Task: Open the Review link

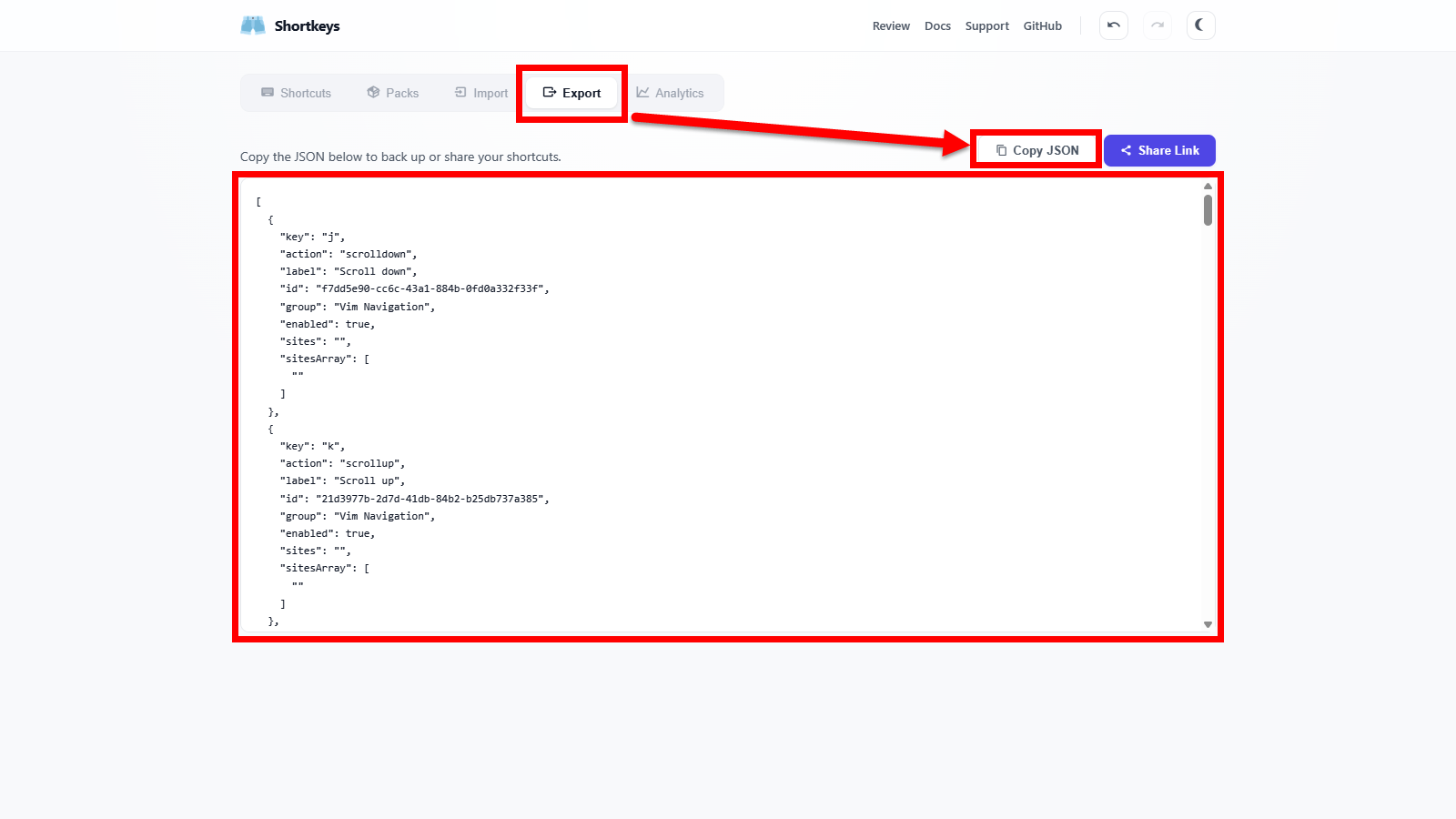Action: click(891, 26)
